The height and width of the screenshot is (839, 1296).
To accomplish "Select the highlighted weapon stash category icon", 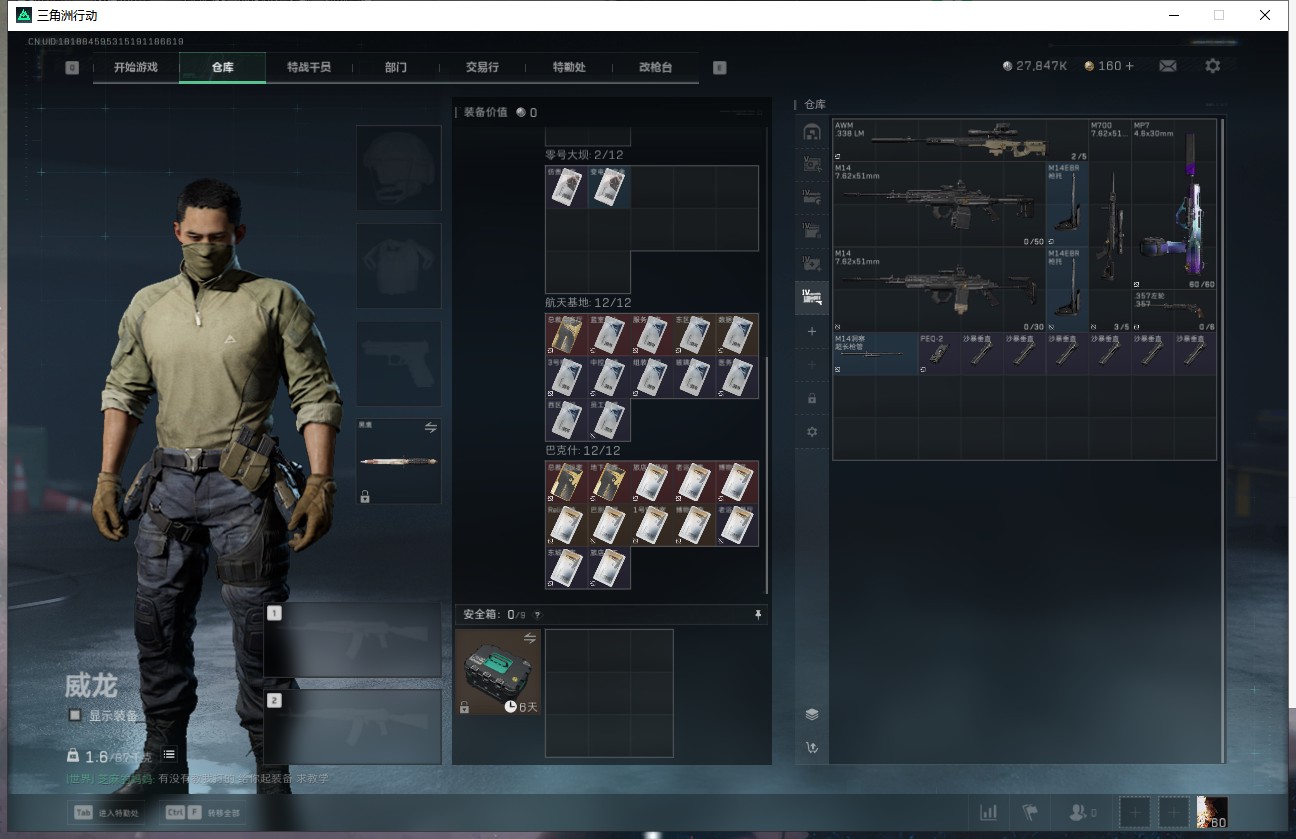I will coord(812,296).
